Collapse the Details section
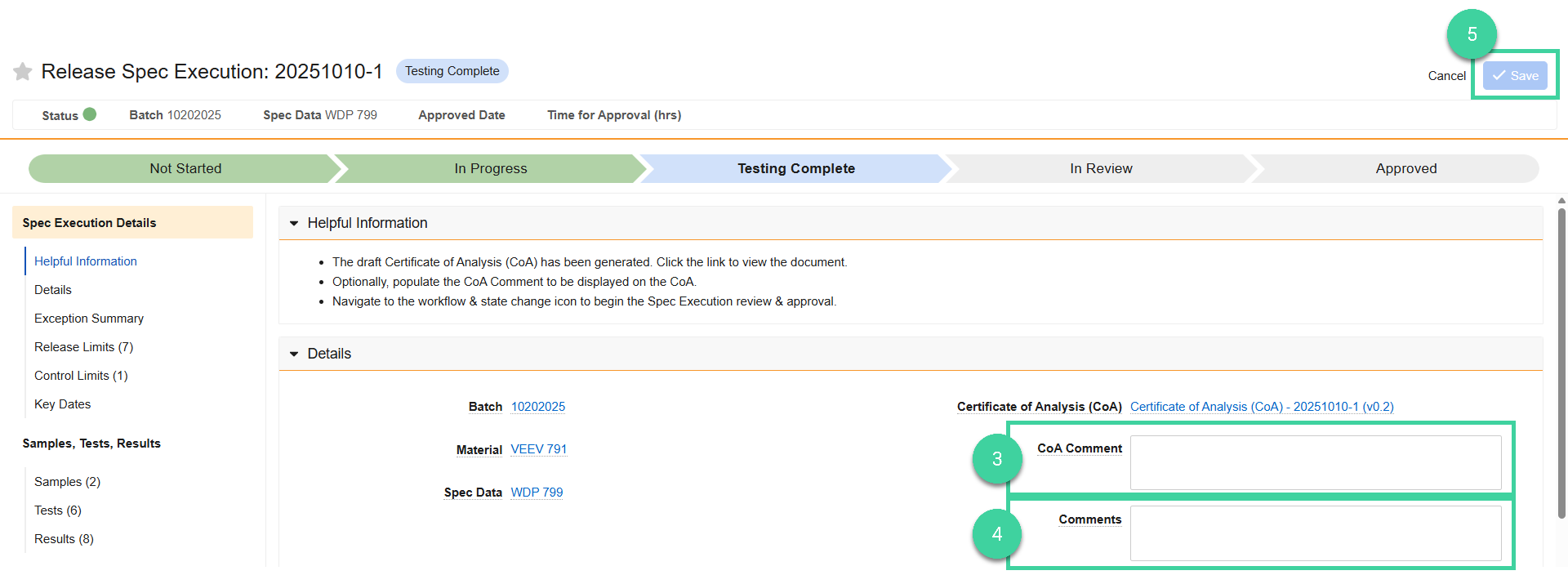Viewport: 1568px width, 584px height. coord(295,353)
